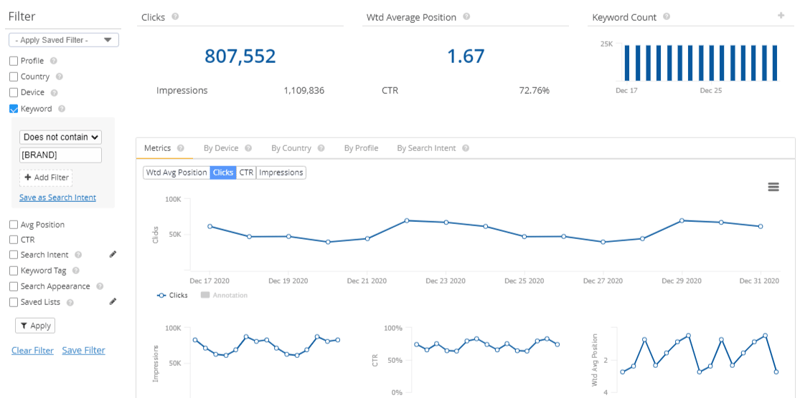The height and width of the screenshot is (398, 800).
Task: Click the 1,109,836 impressions value
Action: click(304, 91)
